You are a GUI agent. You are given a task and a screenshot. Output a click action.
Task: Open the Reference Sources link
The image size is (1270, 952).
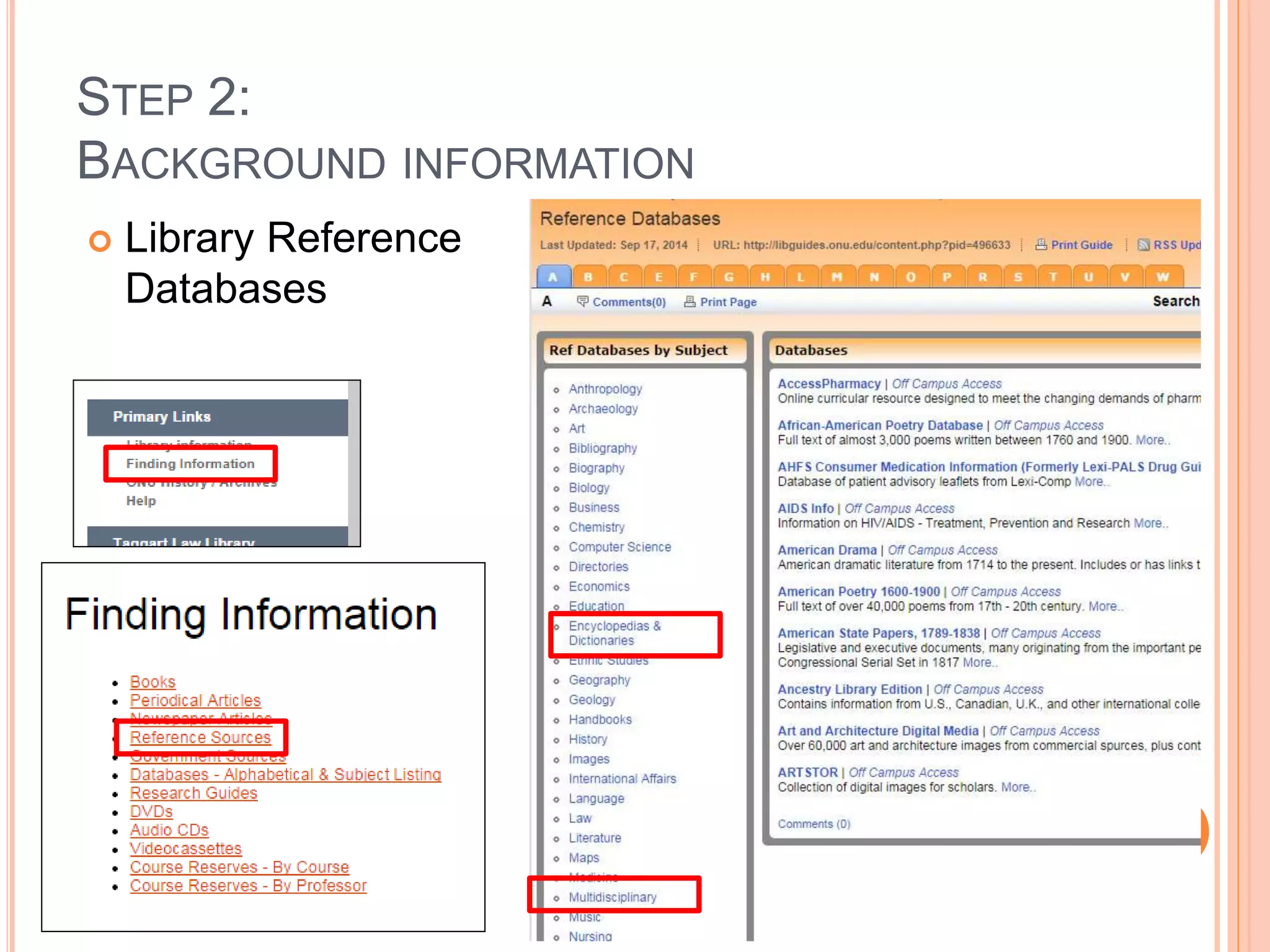[x=200, y=738]
